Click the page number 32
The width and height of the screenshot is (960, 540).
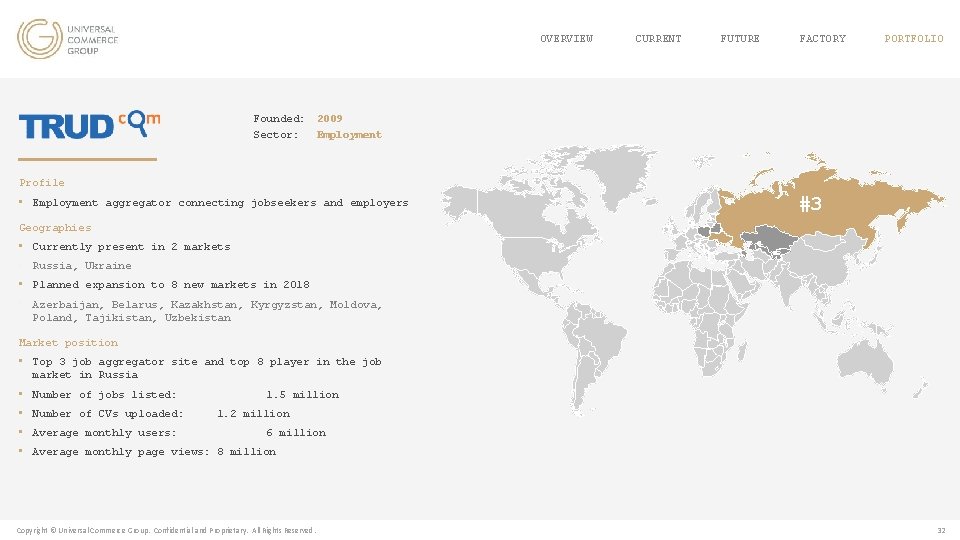(941, 530)
